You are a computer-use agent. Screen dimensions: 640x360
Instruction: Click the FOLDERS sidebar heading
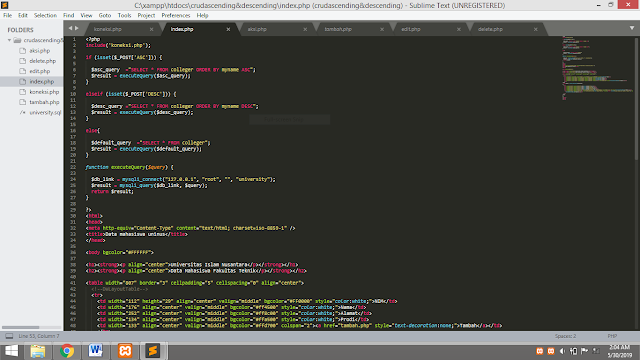point(20,30)
